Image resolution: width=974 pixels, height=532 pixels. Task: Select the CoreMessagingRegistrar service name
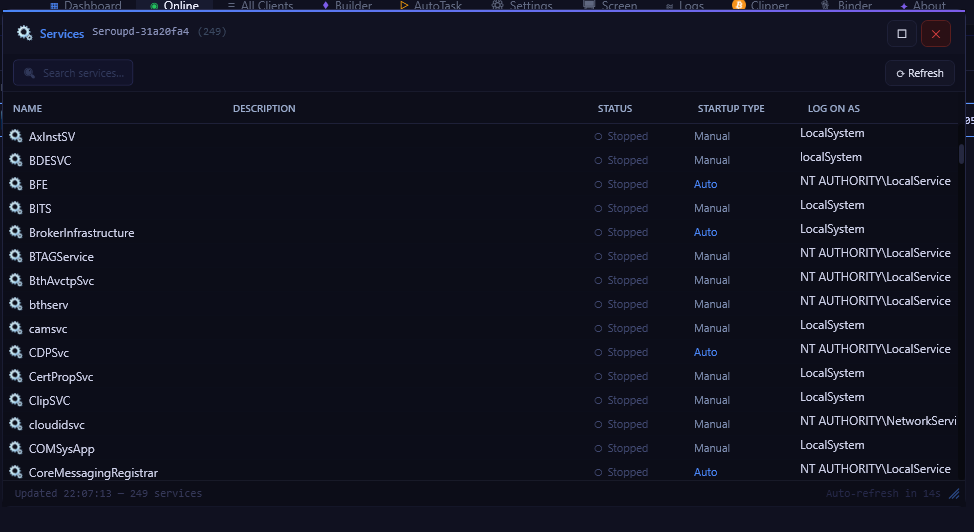93,473
